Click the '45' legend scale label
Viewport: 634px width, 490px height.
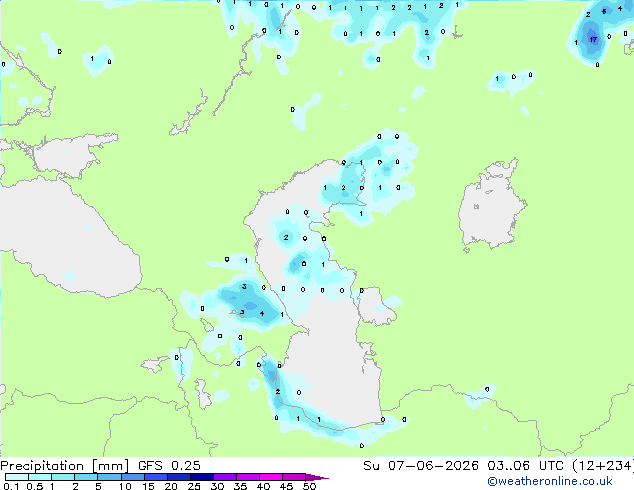[x=286, y=486]
